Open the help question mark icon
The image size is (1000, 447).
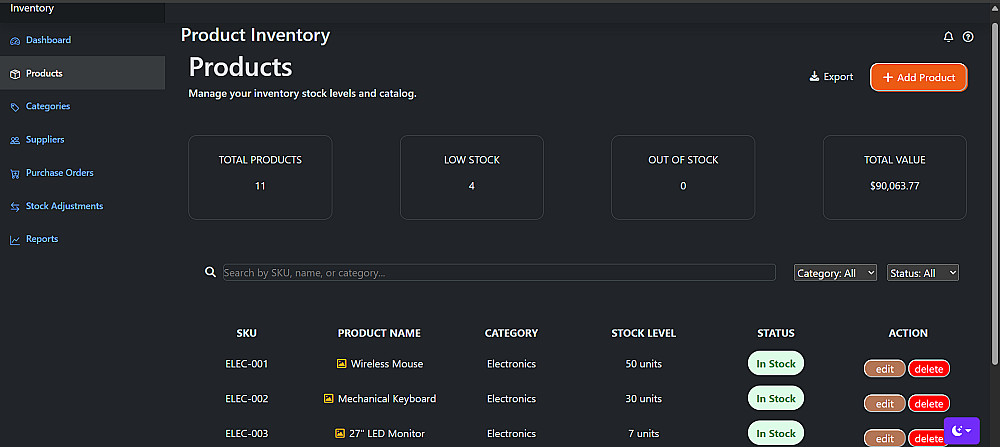[968, 37]
